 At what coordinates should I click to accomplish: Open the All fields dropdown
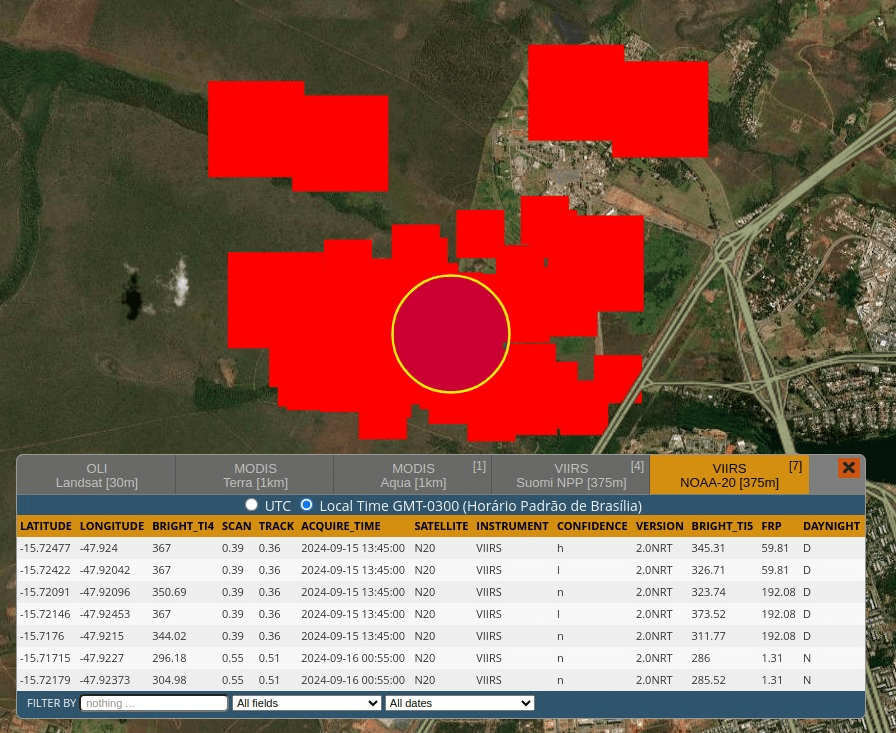306,703
